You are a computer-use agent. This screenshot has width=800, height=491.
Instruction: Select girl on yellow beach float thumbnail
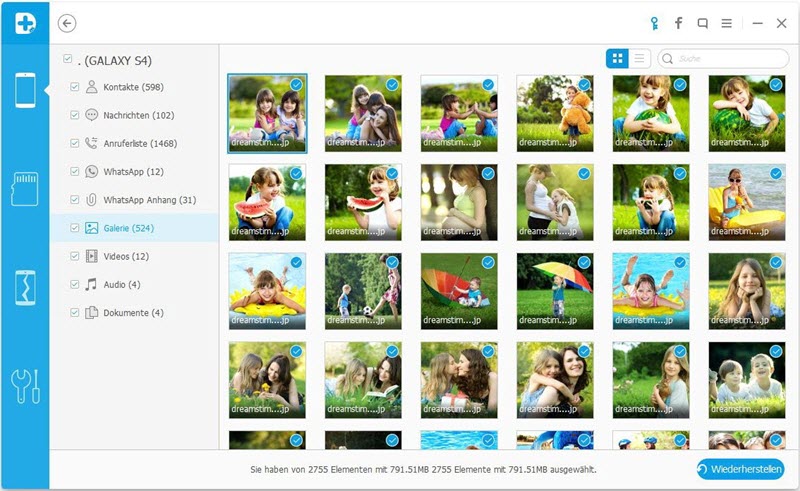pos(747,202)
